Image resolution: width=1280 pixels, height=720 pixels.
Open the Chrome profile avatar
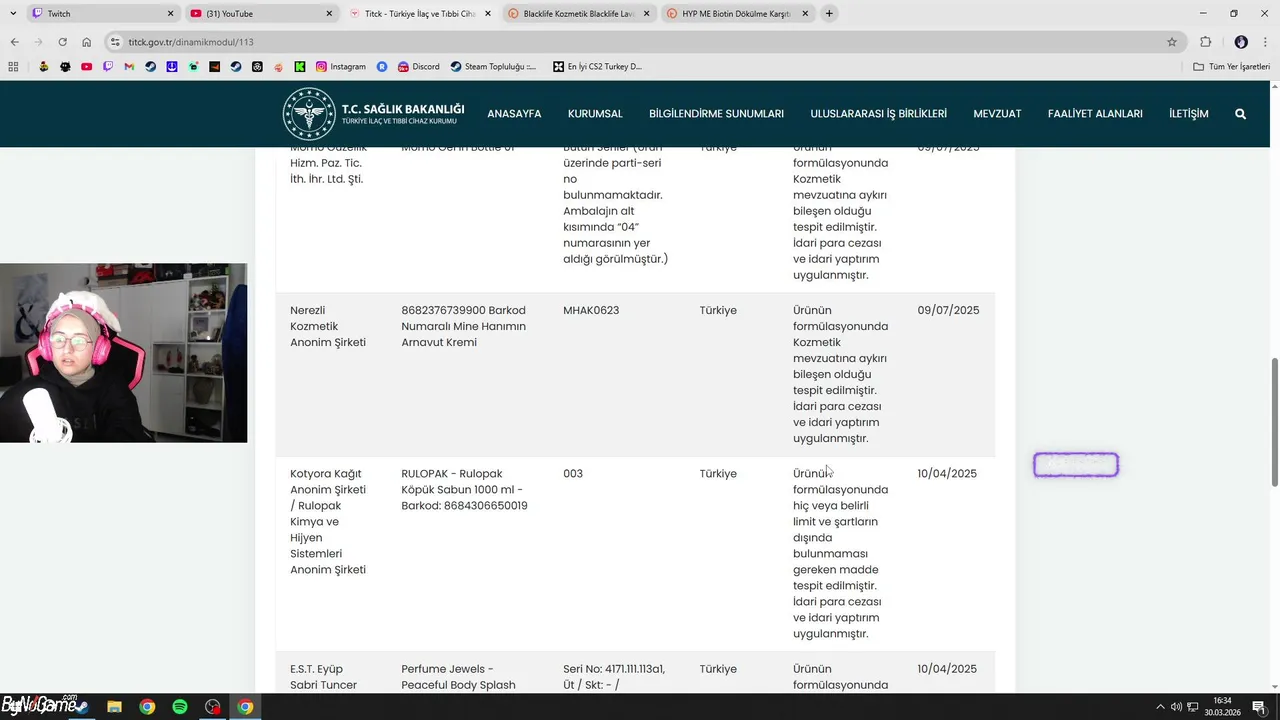[1241, 42]
